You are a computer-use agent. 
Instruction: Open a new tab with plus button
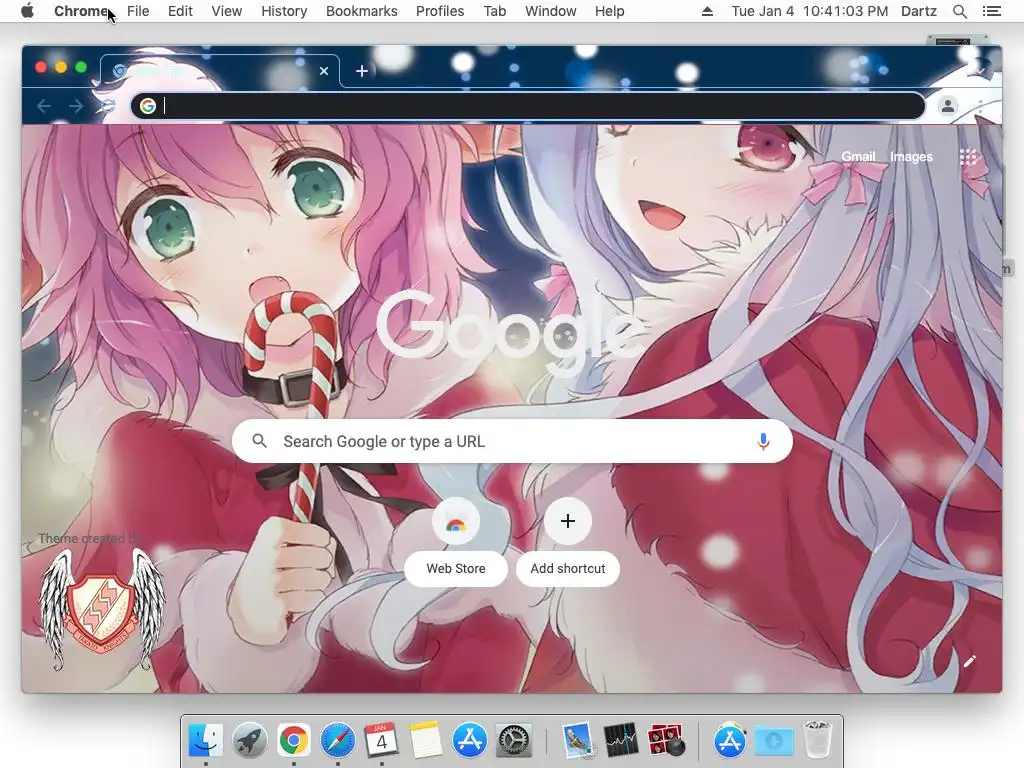(x=362, y=71)
